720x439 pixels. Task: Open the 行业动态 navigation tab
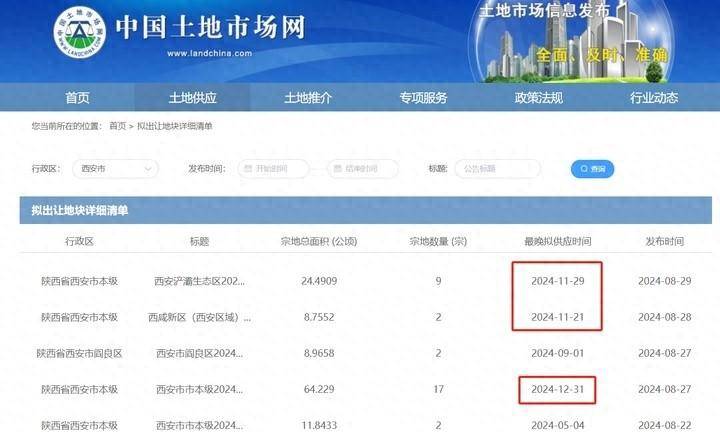click(654, 97)
